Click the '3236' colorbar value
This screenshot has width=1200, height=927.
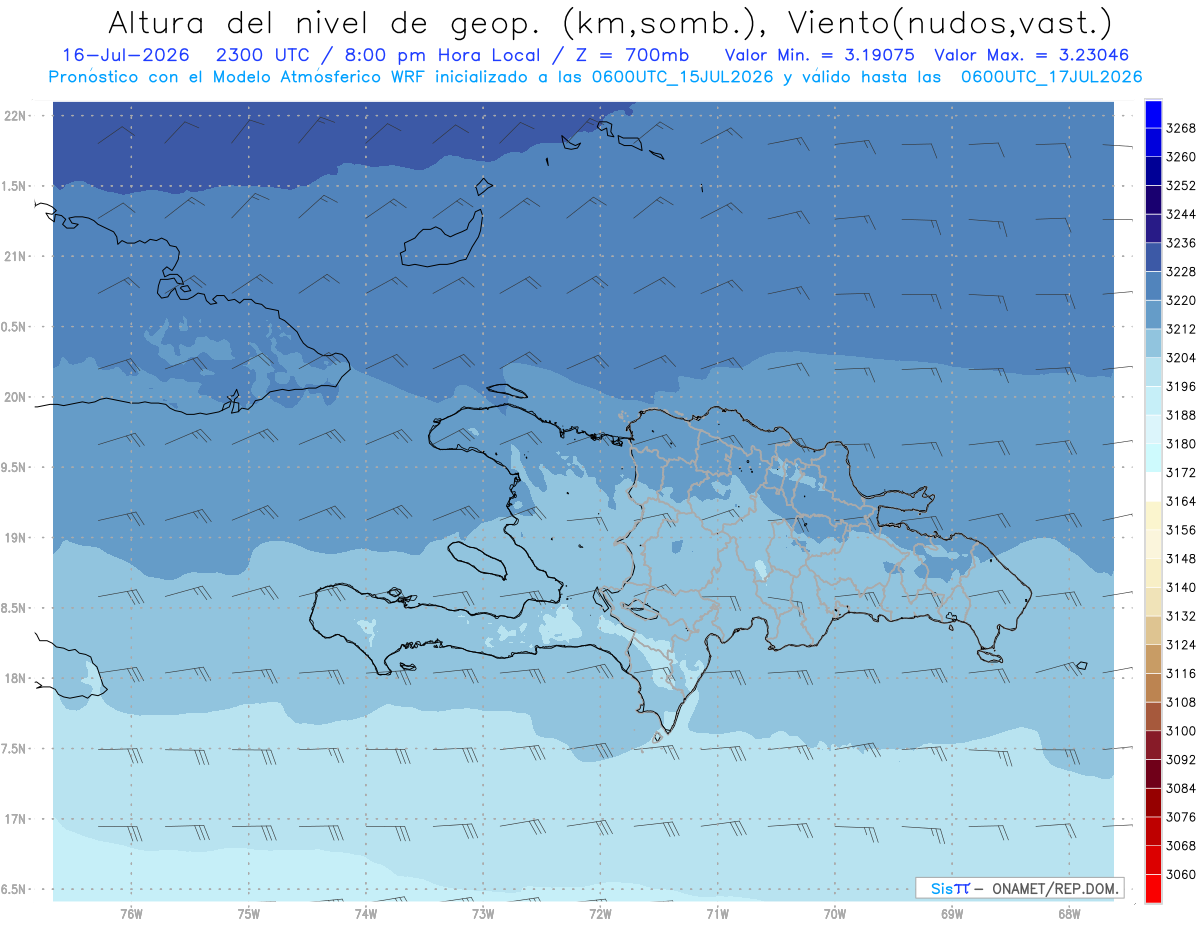pos(1181,243)
